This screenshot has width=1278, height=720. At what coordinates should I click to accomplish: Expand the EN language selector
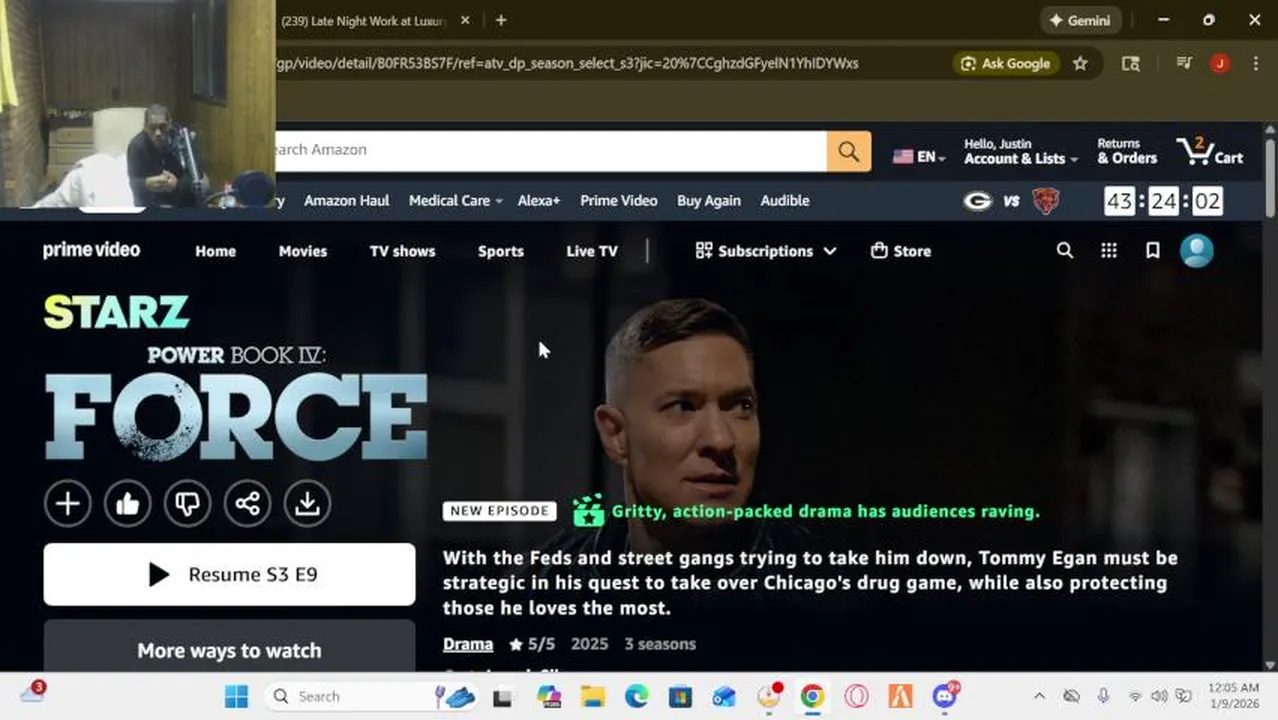tap(919, 156)
